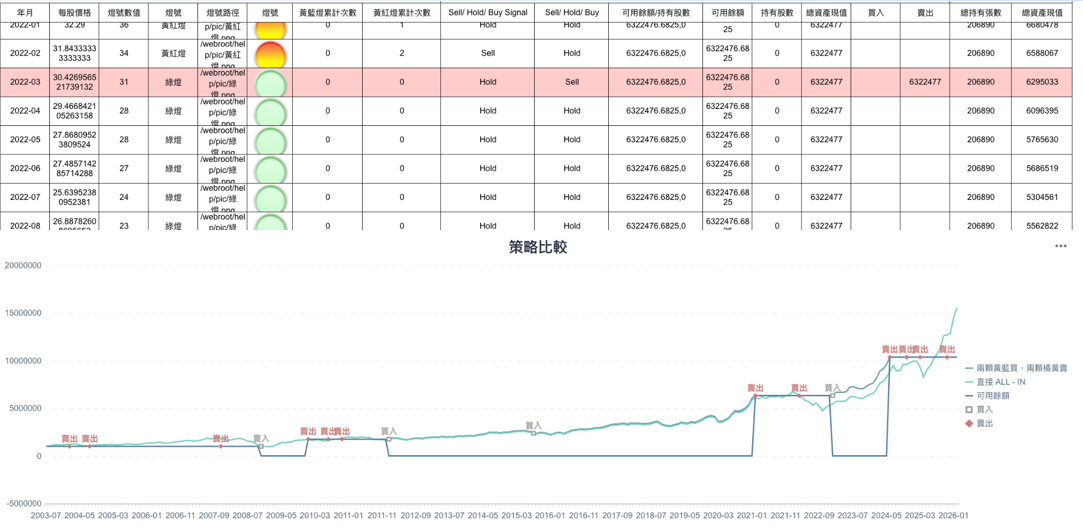The image size is (1083, 530).
Task: Click the green light icon in 2022-03 row
Action: (x=270, y=84)
